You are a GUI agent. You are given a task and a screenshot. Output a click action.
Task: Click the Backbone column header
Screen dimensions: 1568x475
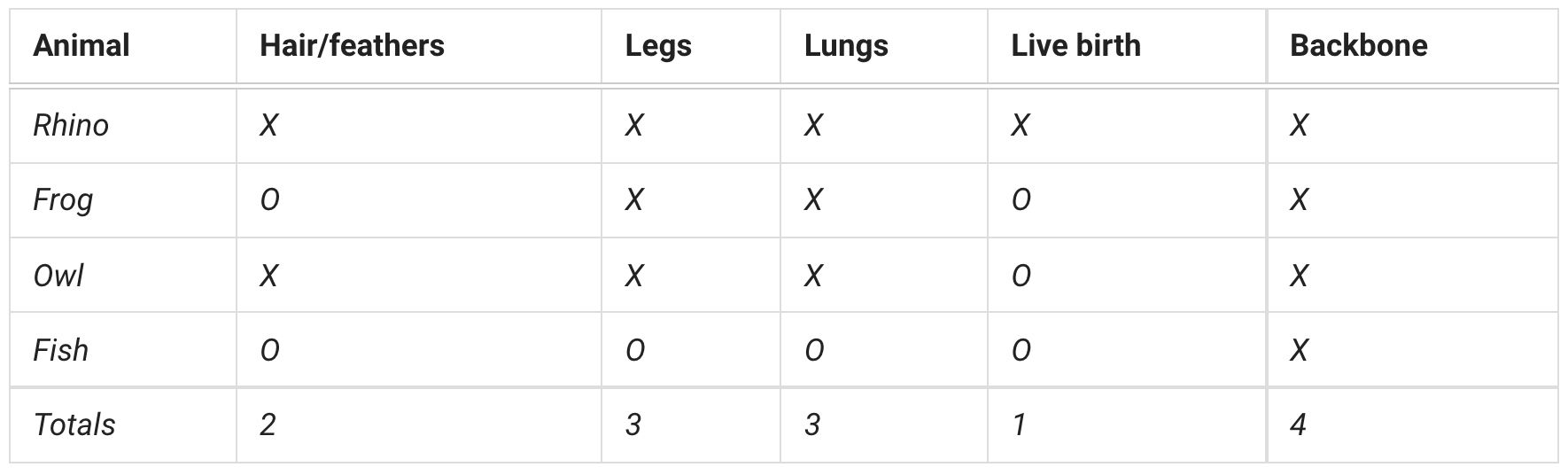[x=1358, y=46]
